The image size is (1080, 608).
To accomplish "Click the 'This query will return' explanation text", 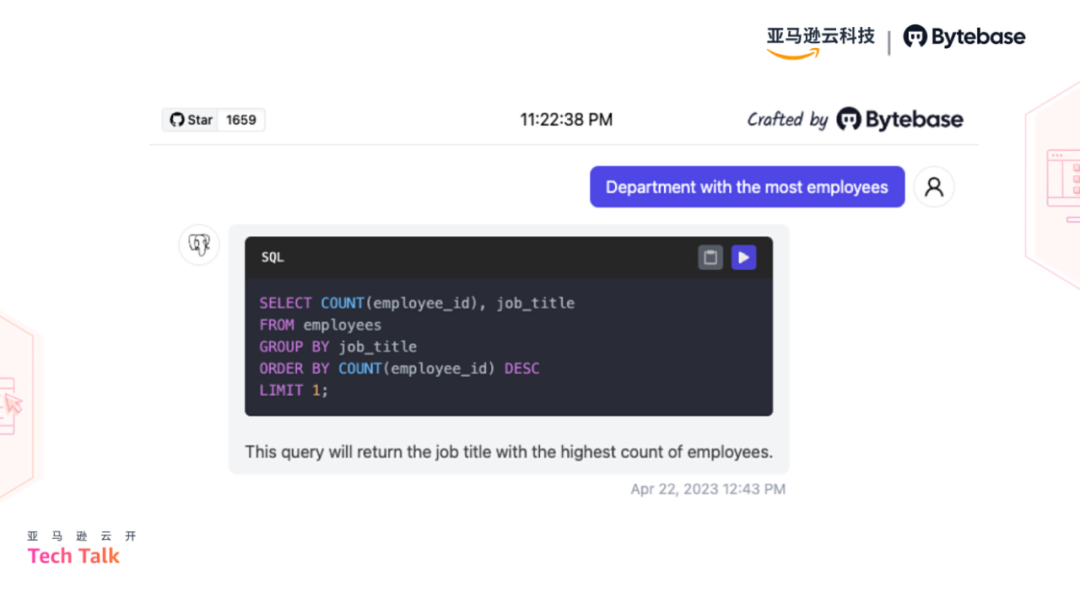I will click(x=509, y=452).
